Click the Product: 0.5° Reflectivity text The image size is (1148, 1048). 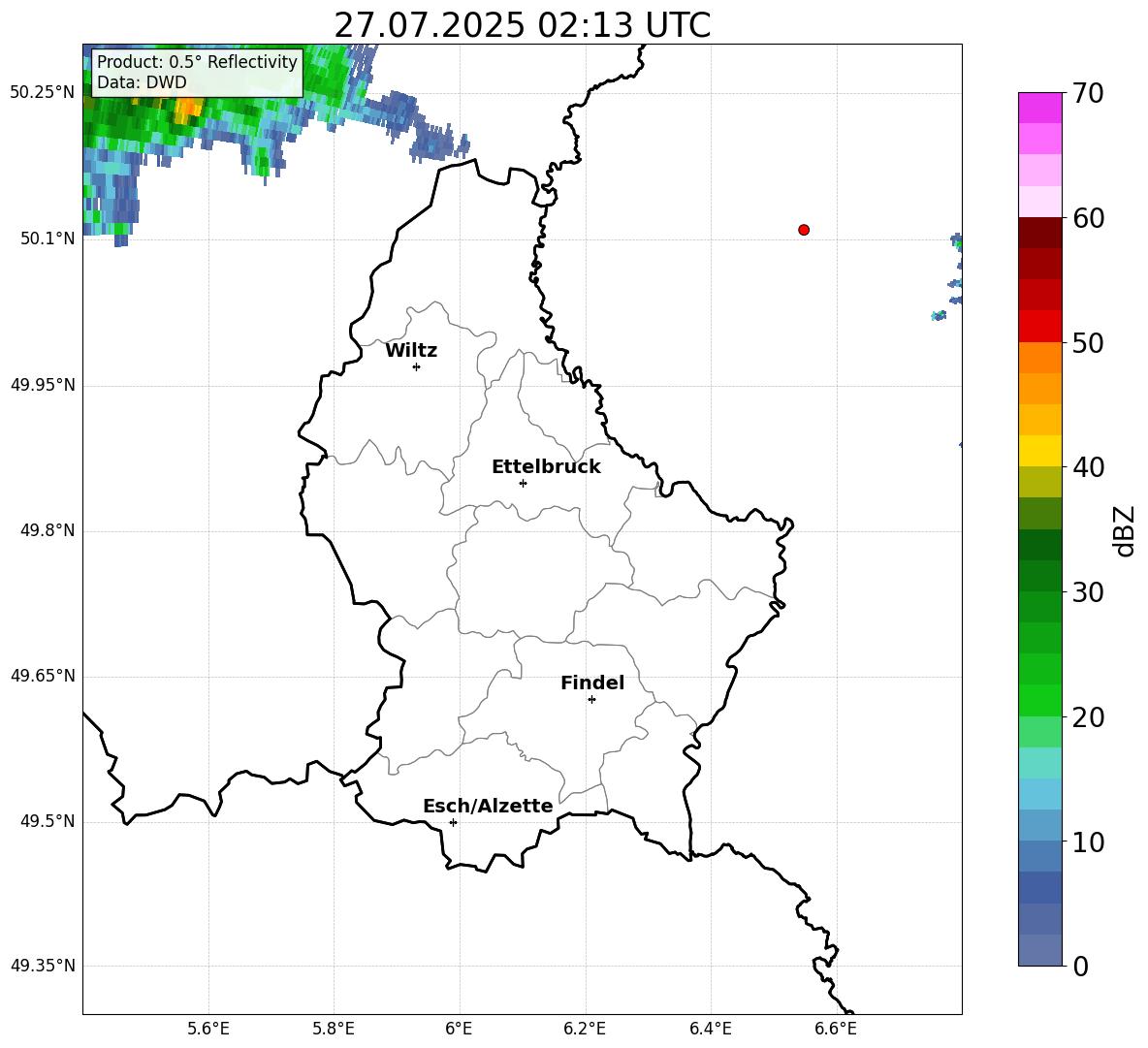pos(197,61)
